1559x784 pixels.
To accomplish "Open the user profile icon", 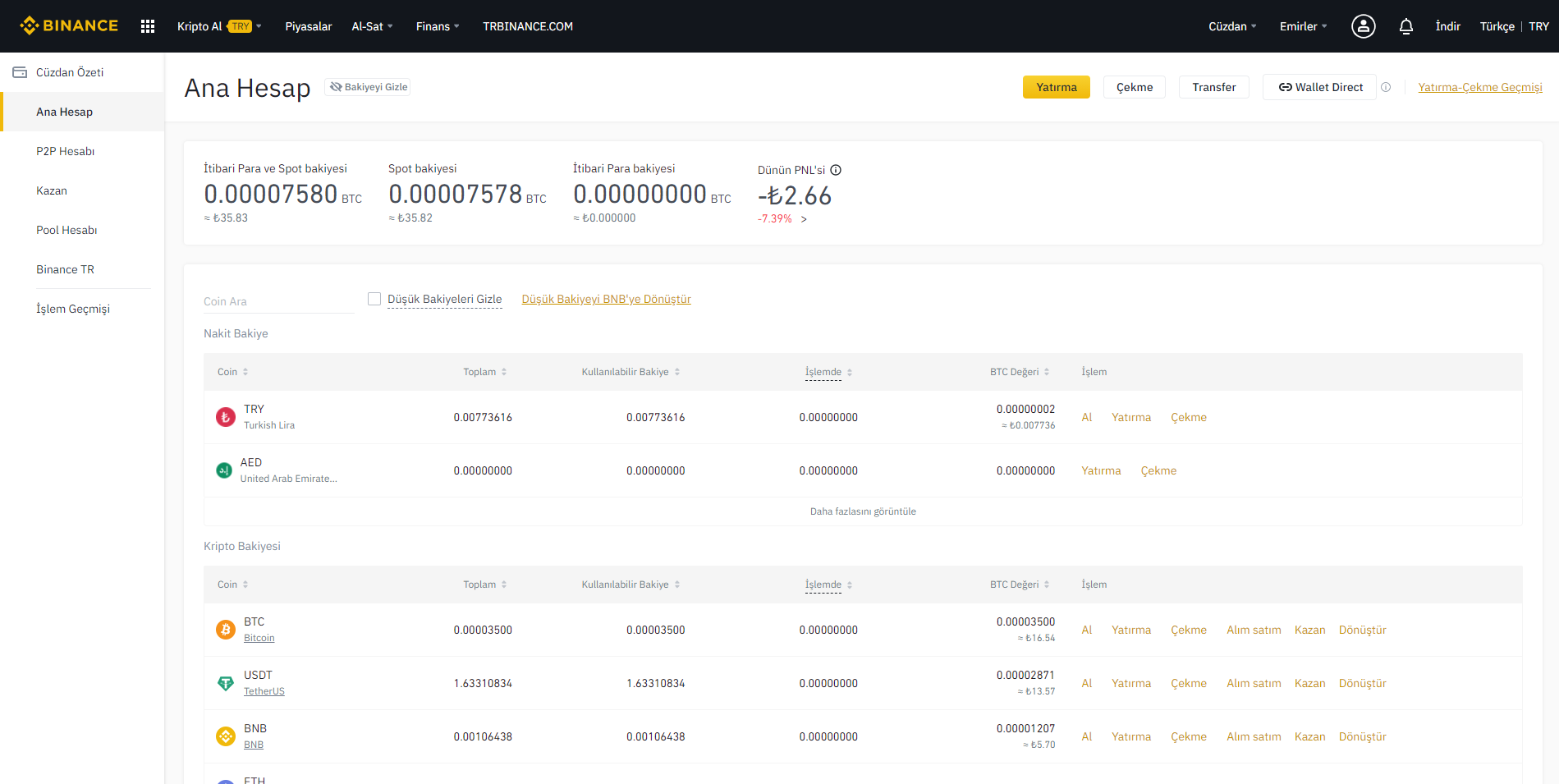I will point(1364,26).
